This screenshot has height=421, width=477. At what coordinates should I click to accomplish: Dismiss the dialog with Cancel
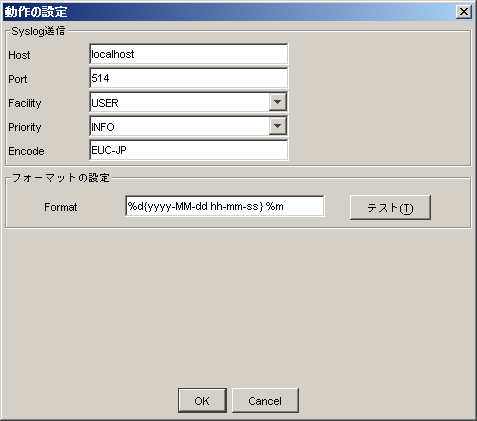265,400
